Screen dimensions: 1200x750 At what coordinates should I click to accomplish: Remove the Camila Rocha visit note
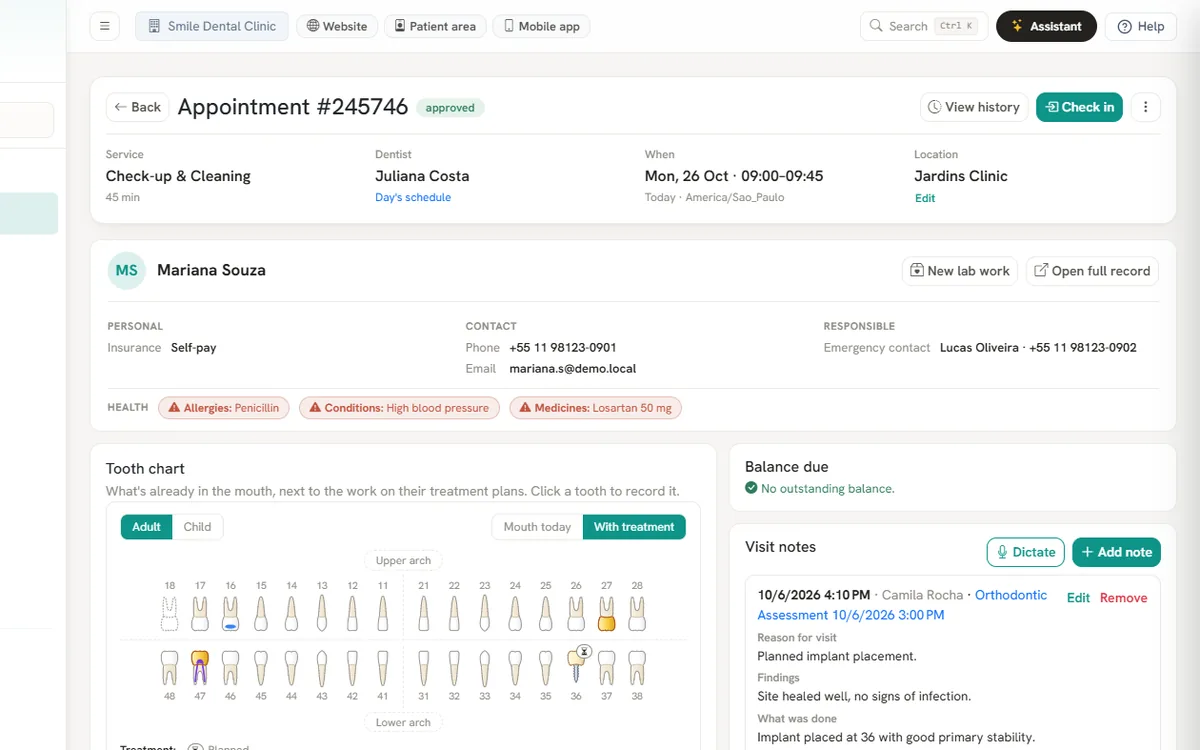point(1124,598)
